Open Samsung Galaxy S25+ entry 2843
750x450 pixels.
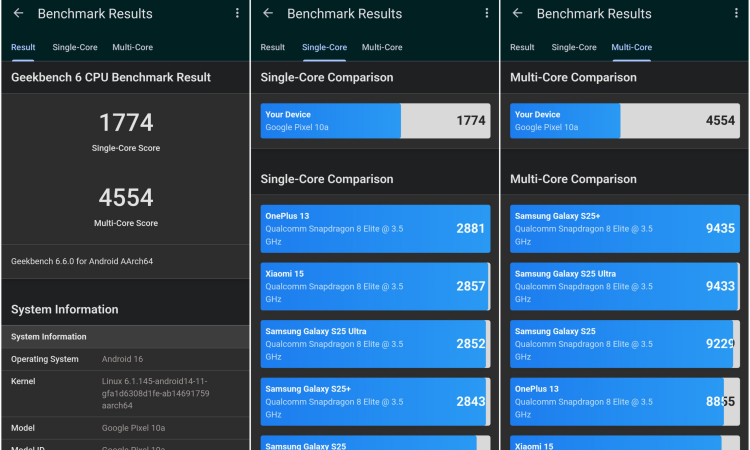[x=375, y=402]
